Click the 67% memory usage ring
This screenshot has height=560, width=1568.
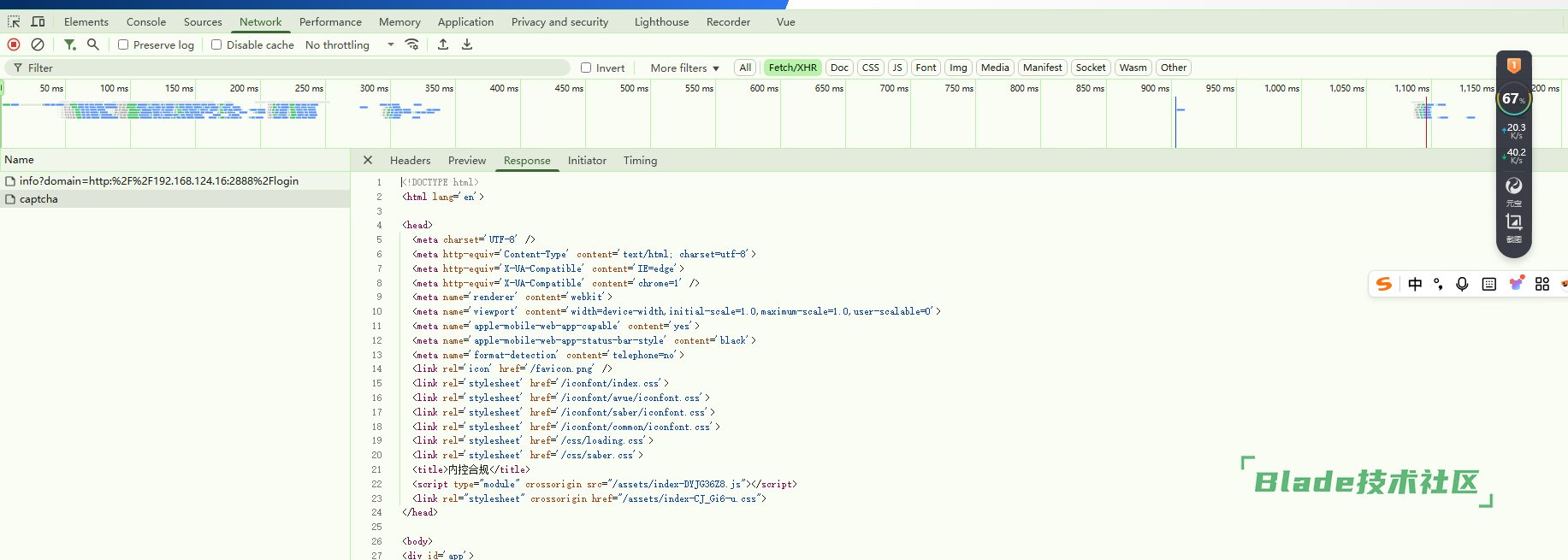[x=1514, y=99]
